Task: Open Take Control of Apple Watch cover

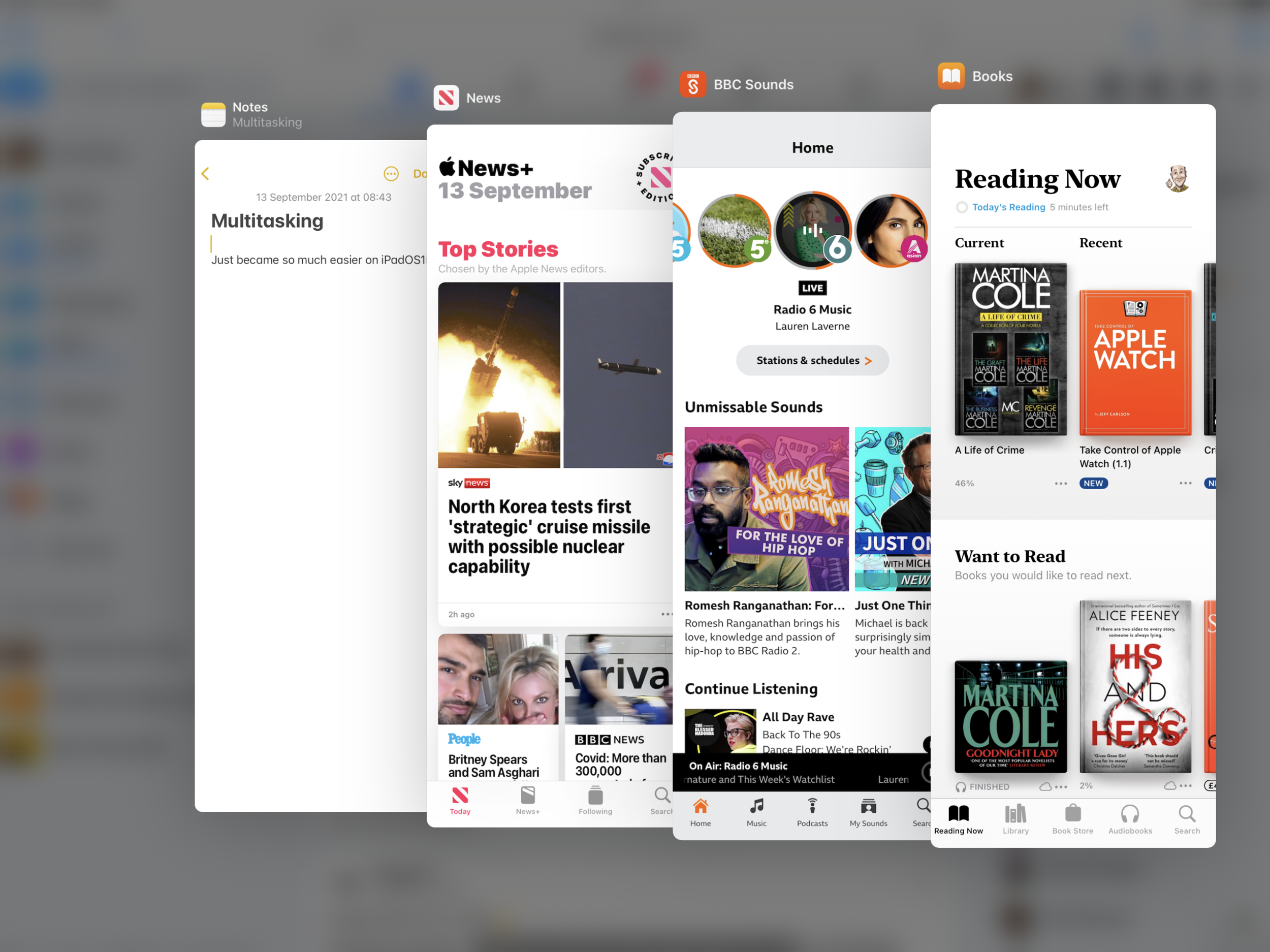Action: pos(1135,363)
